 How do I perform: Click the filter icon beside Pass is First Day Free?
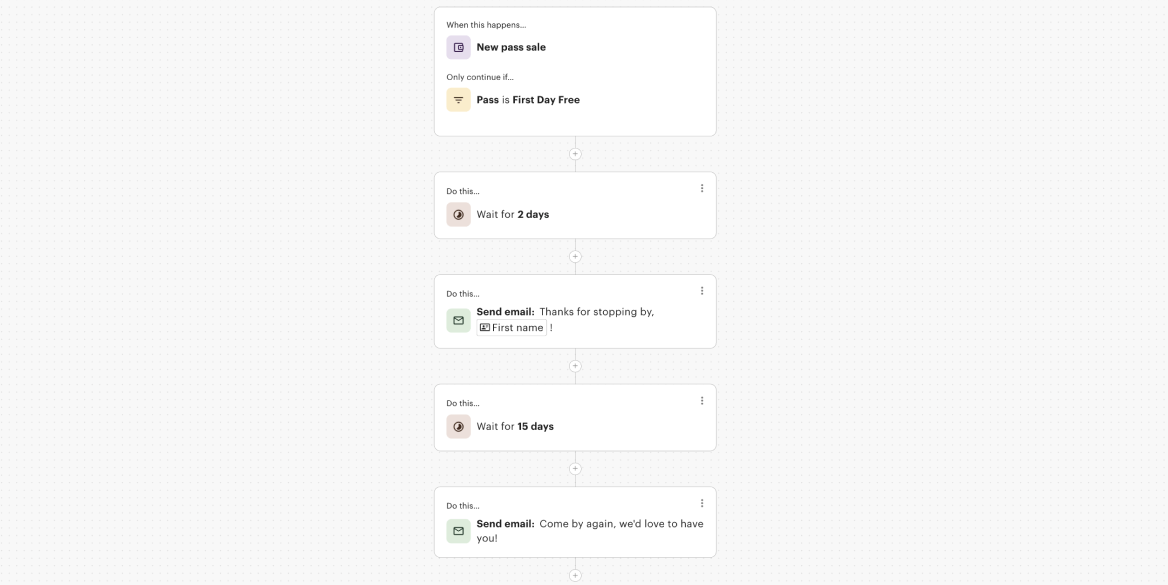458,100
